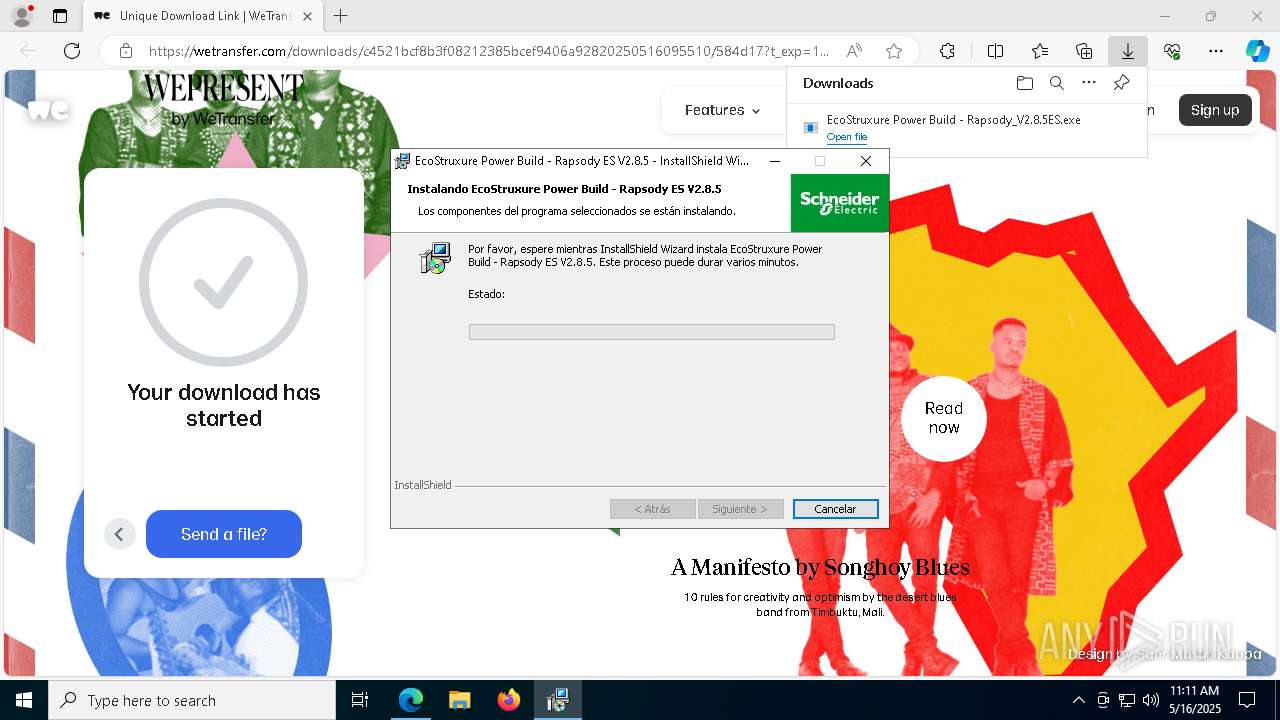View site information lock icon
Screen dimensions: 1280x720
click(x=125, y=51)
